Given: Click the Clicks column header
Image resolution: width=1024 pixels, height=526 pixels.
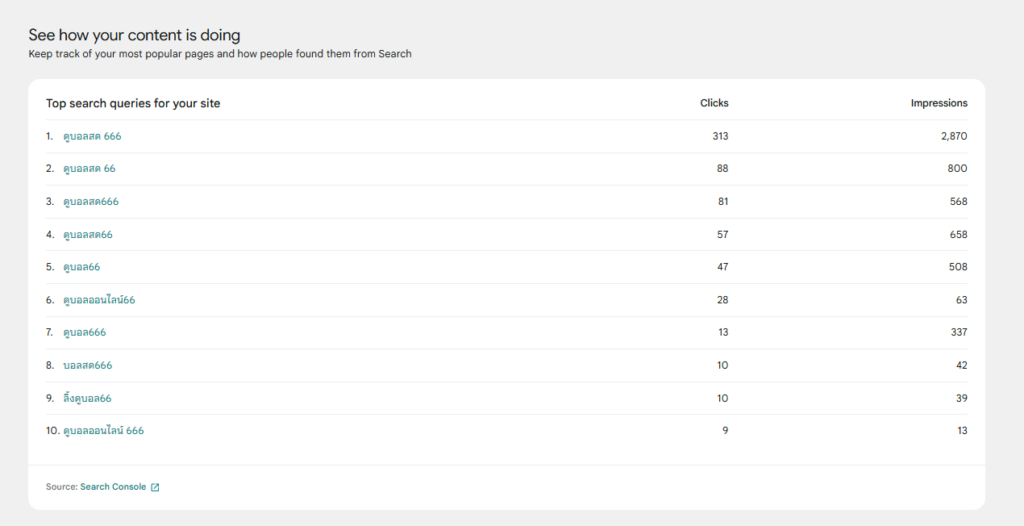Looking at the screenshot, I should point(714,103).
